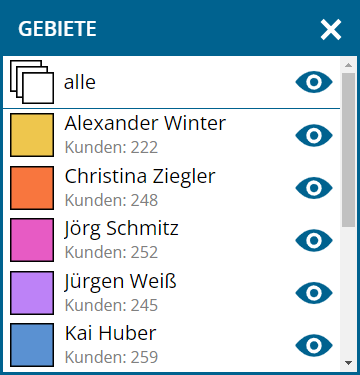Click the eye icon beside Kai Huber

[x=314, y=345]
